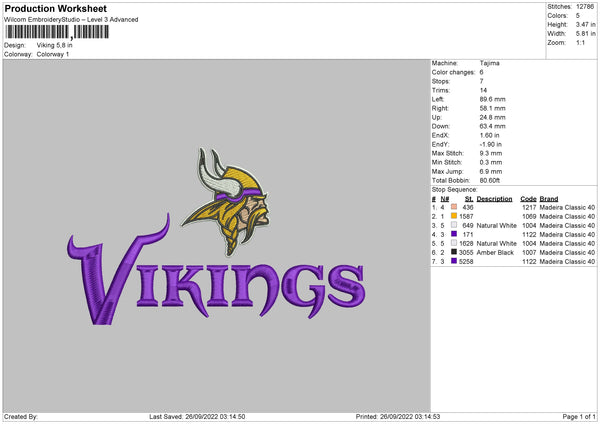The image size is (600, 424).
Task: Select the purple swatch with 171 stitches
Action: [x=454, y=233]
